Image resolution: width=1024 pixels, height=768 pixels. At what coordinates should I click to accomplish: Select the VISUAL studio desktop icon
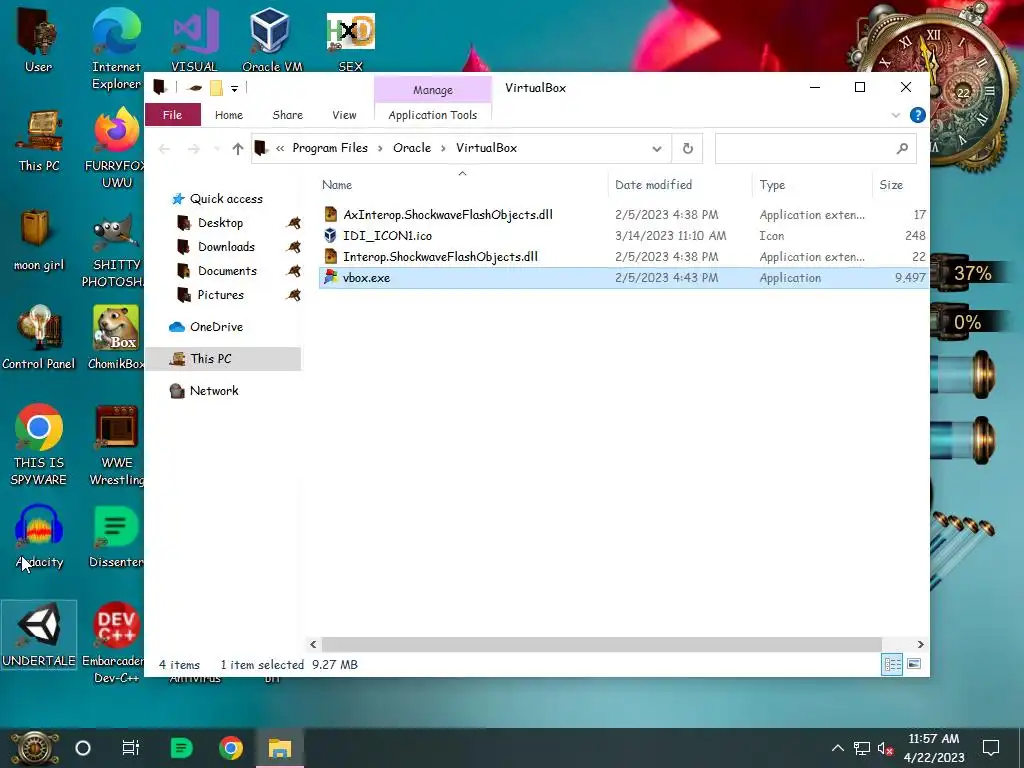[194, 40]
